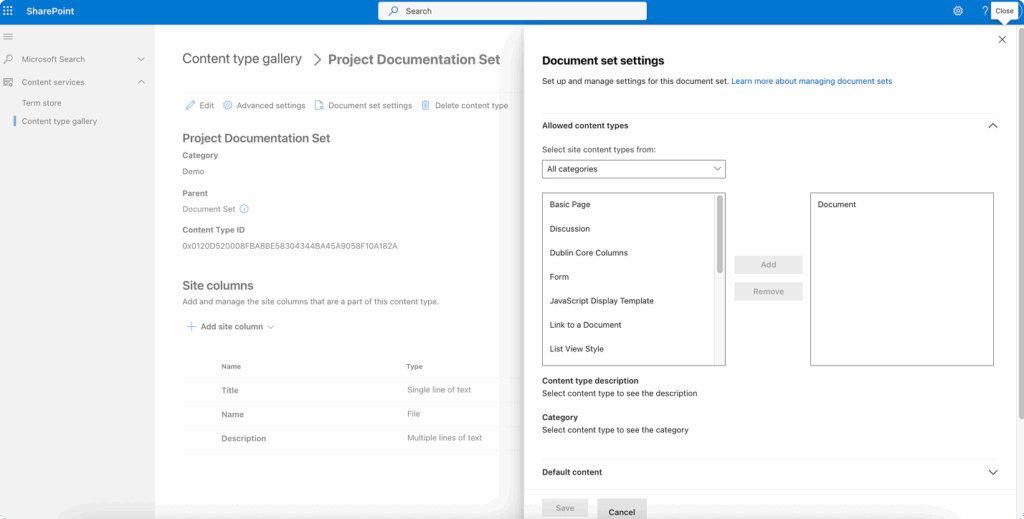Open the Add site column dropdown
This screenshot has width=1024, height=519.
click(230, 327)
